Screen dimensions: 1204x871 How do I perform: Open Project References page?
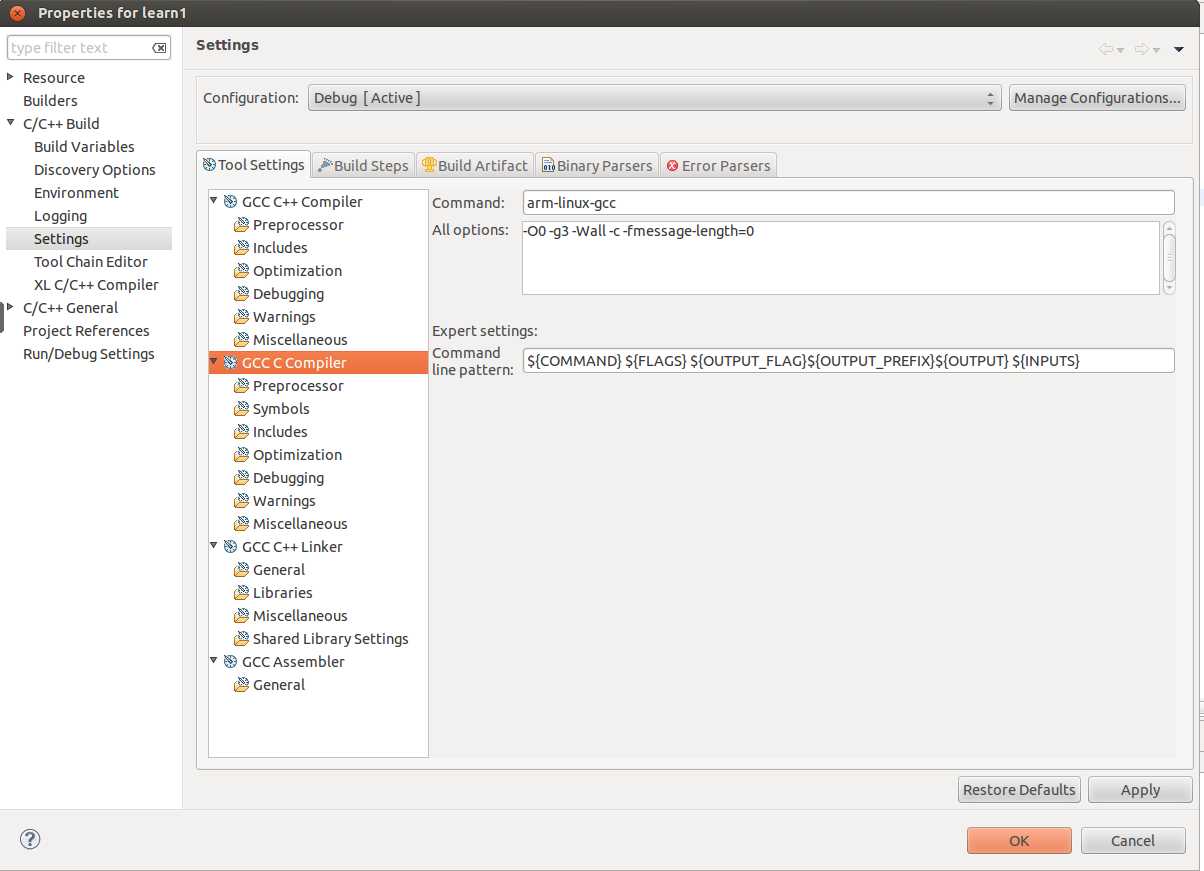pyautogui.click(x=86, y=331)
